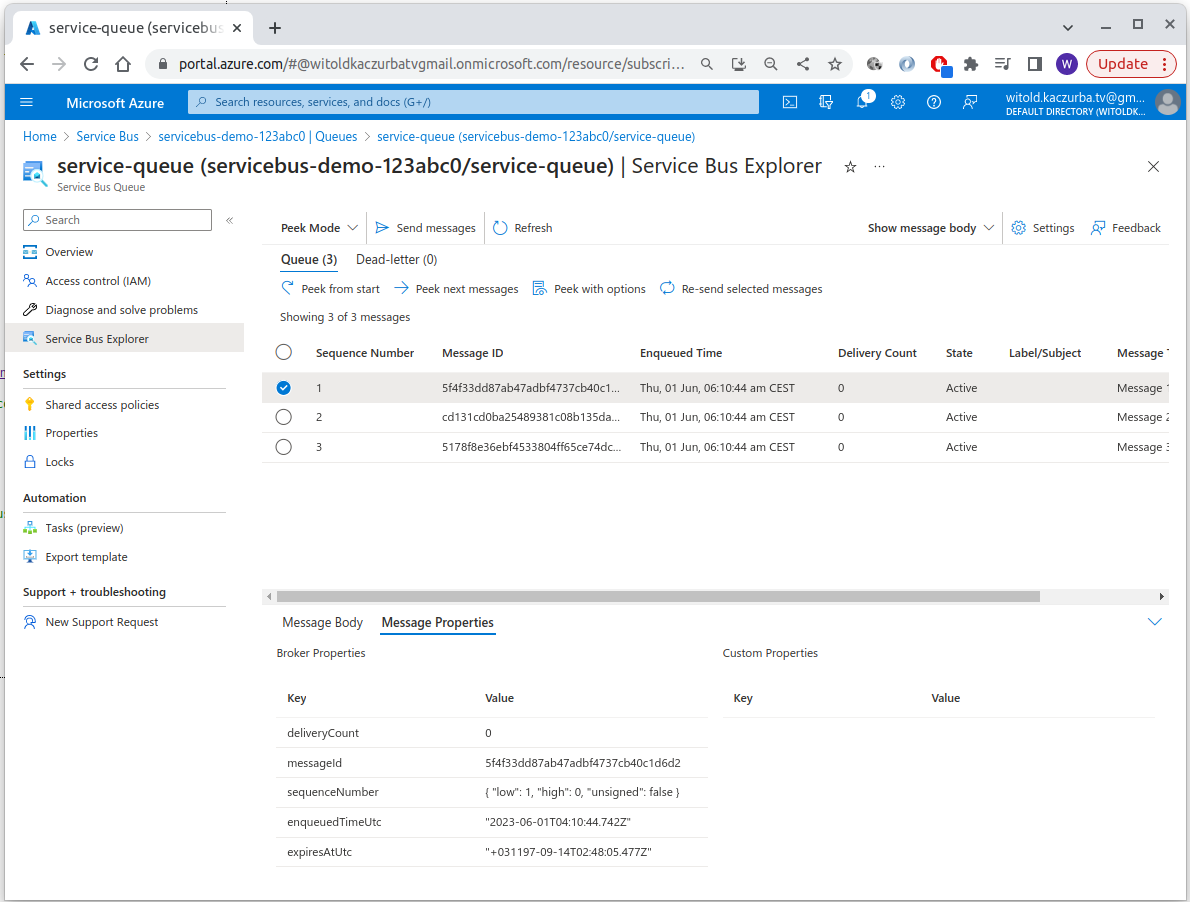This screenshot has height=902, width=1190.
Task: Refresh the Service Bus Explorer
Action: pyautogui.click(x=522, y=228)
